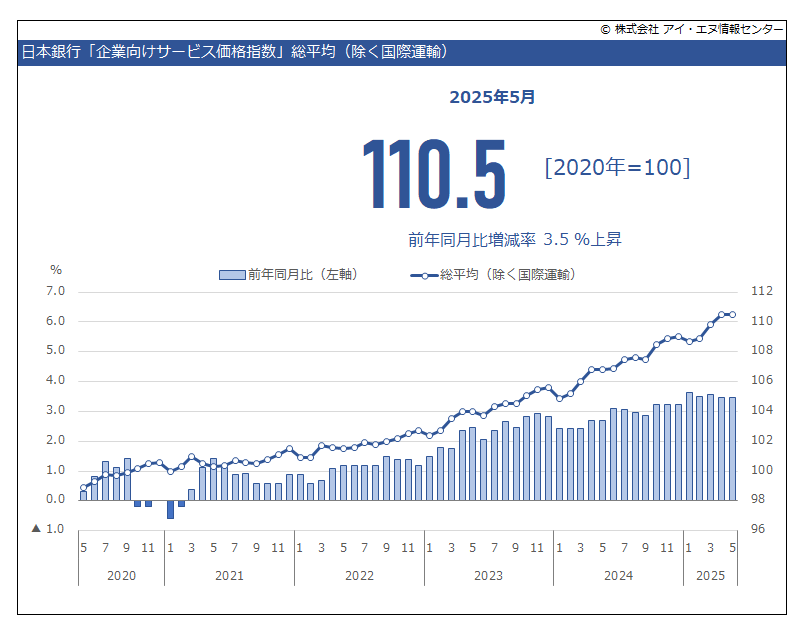
Task: Click the legend label 前年同月比（左軸）
Action: point(303,274)
